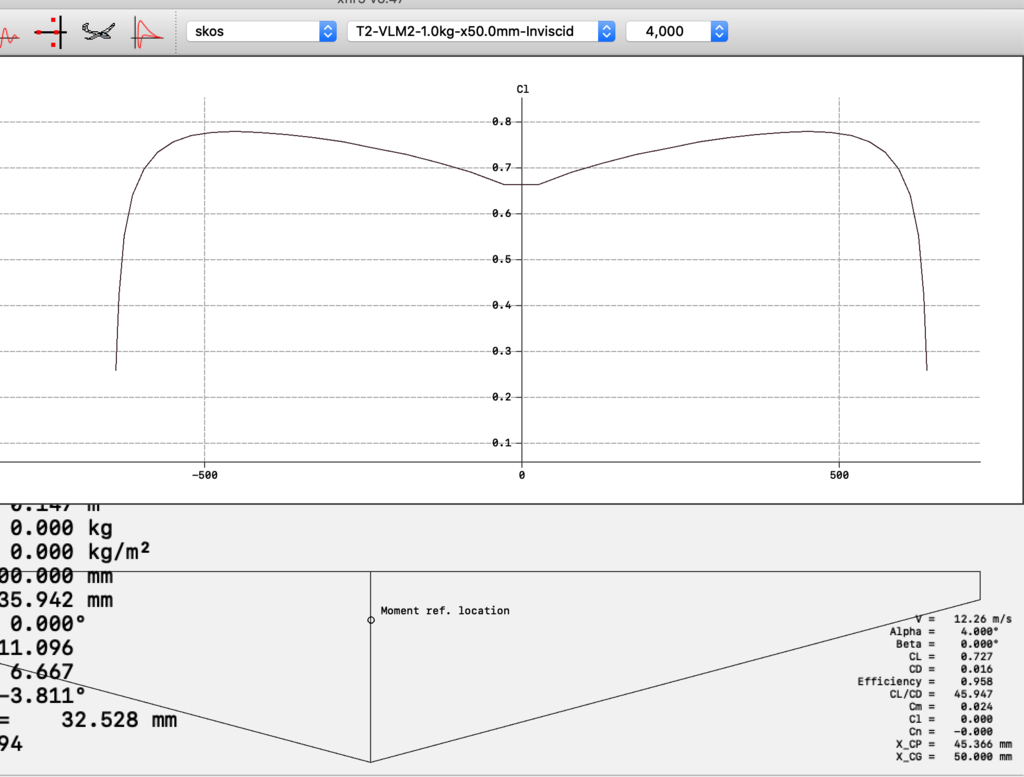Open the wing and plane design icon
Viewport: 1024px width, 777px height.
97,33
